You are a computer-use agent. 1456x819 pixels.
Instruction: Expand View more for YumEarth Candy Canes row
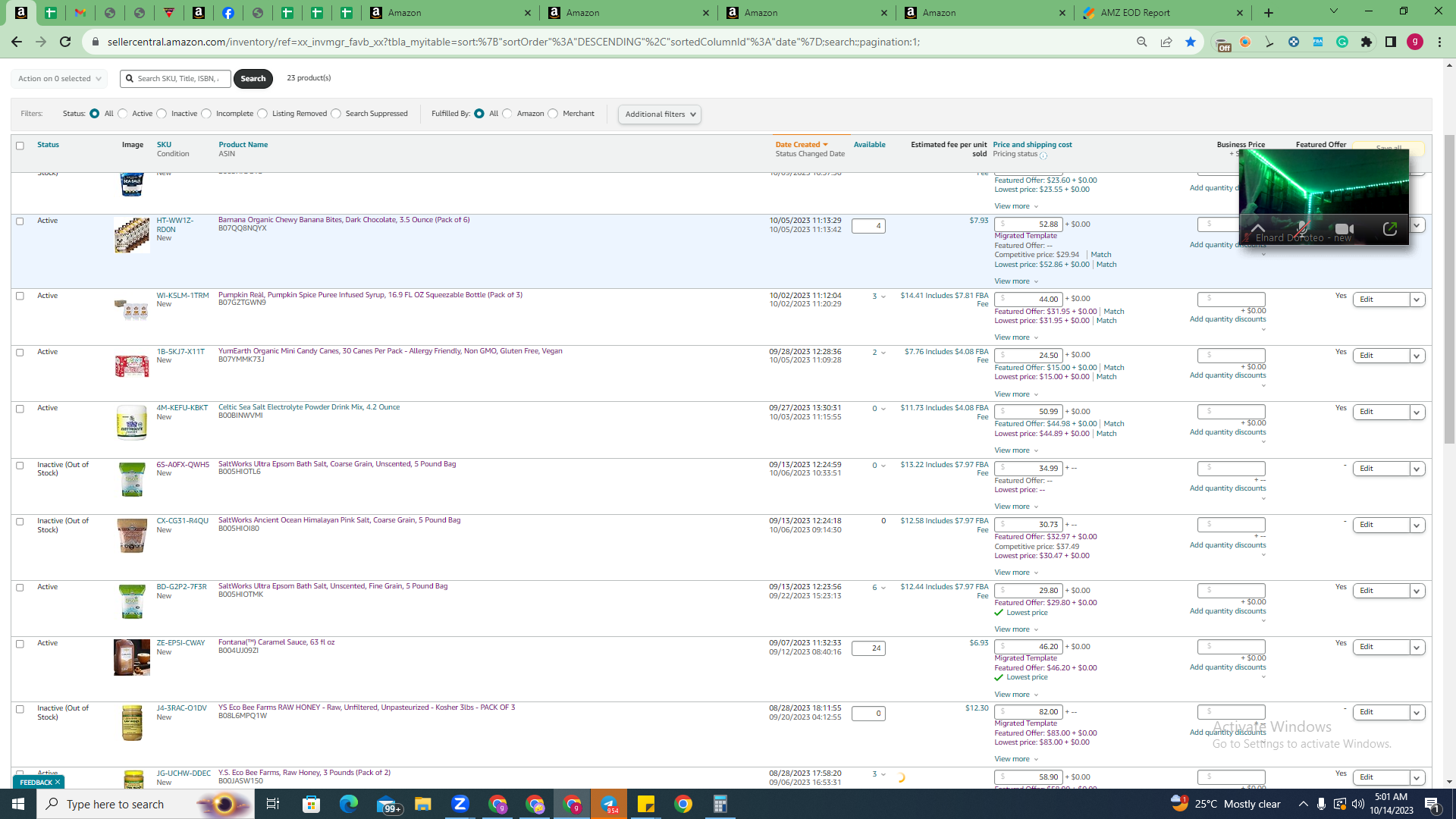[1016, 394]
